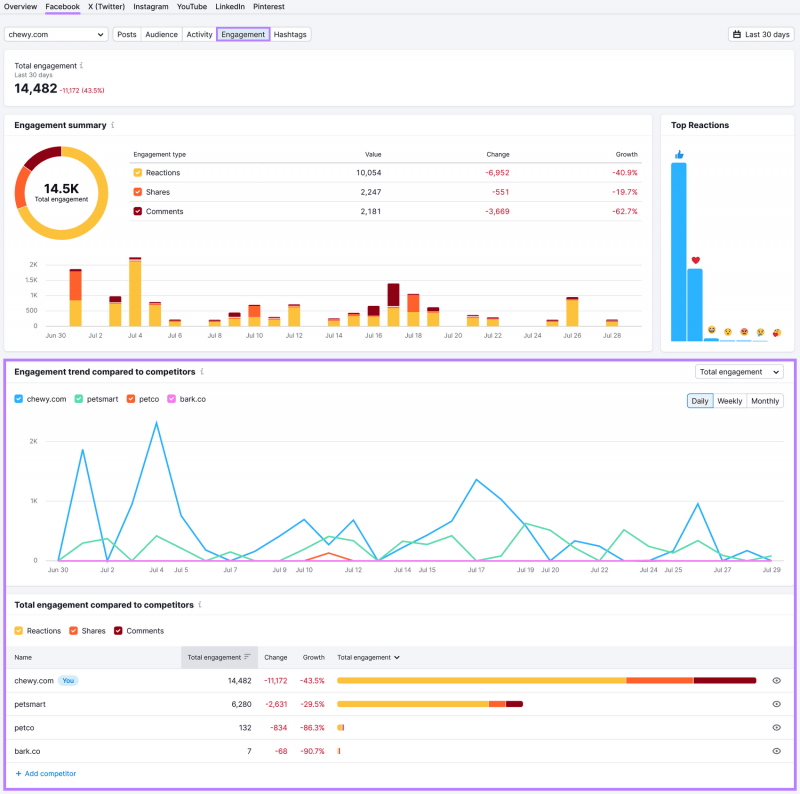Click the Growth column header in competitors table
800x794 pixels.
point(313,657)
